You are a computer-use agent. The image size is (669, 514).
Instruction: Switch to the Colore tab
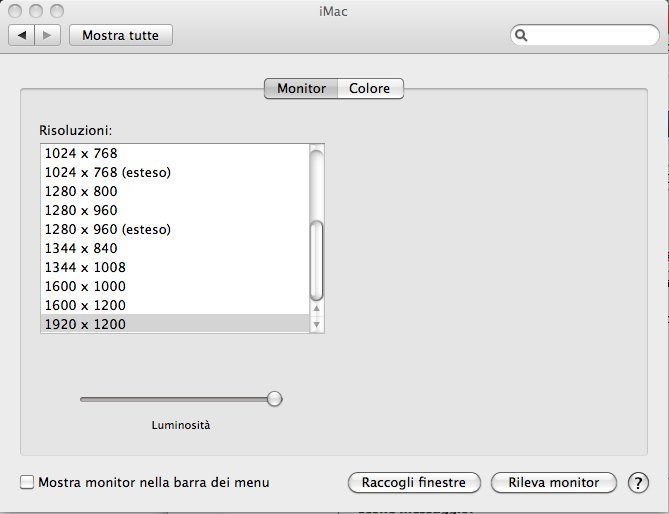(x=370, y=89)
